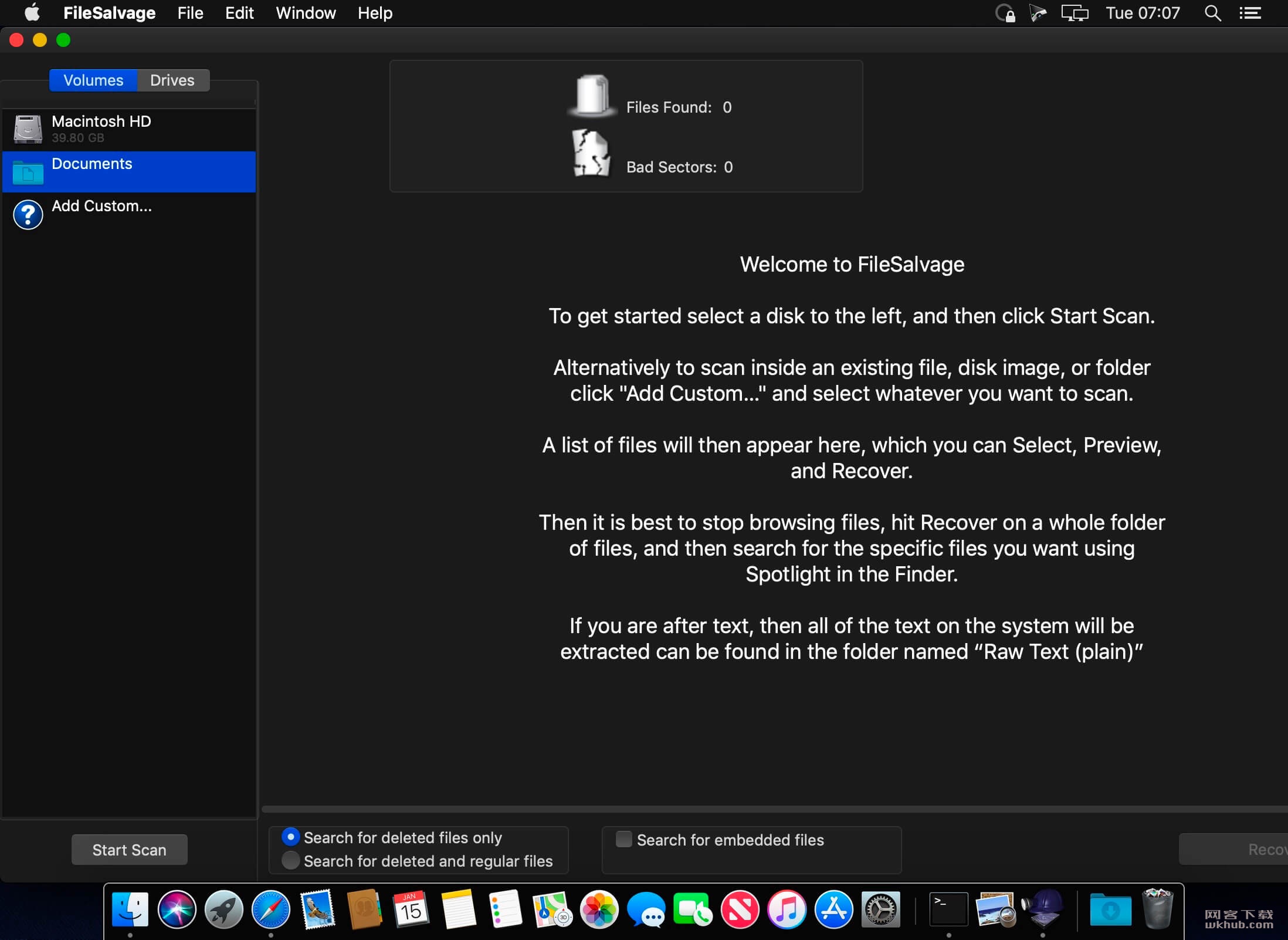Open the FileSalvage application menu
The image size is (1288, 940).
pos(109,13)
